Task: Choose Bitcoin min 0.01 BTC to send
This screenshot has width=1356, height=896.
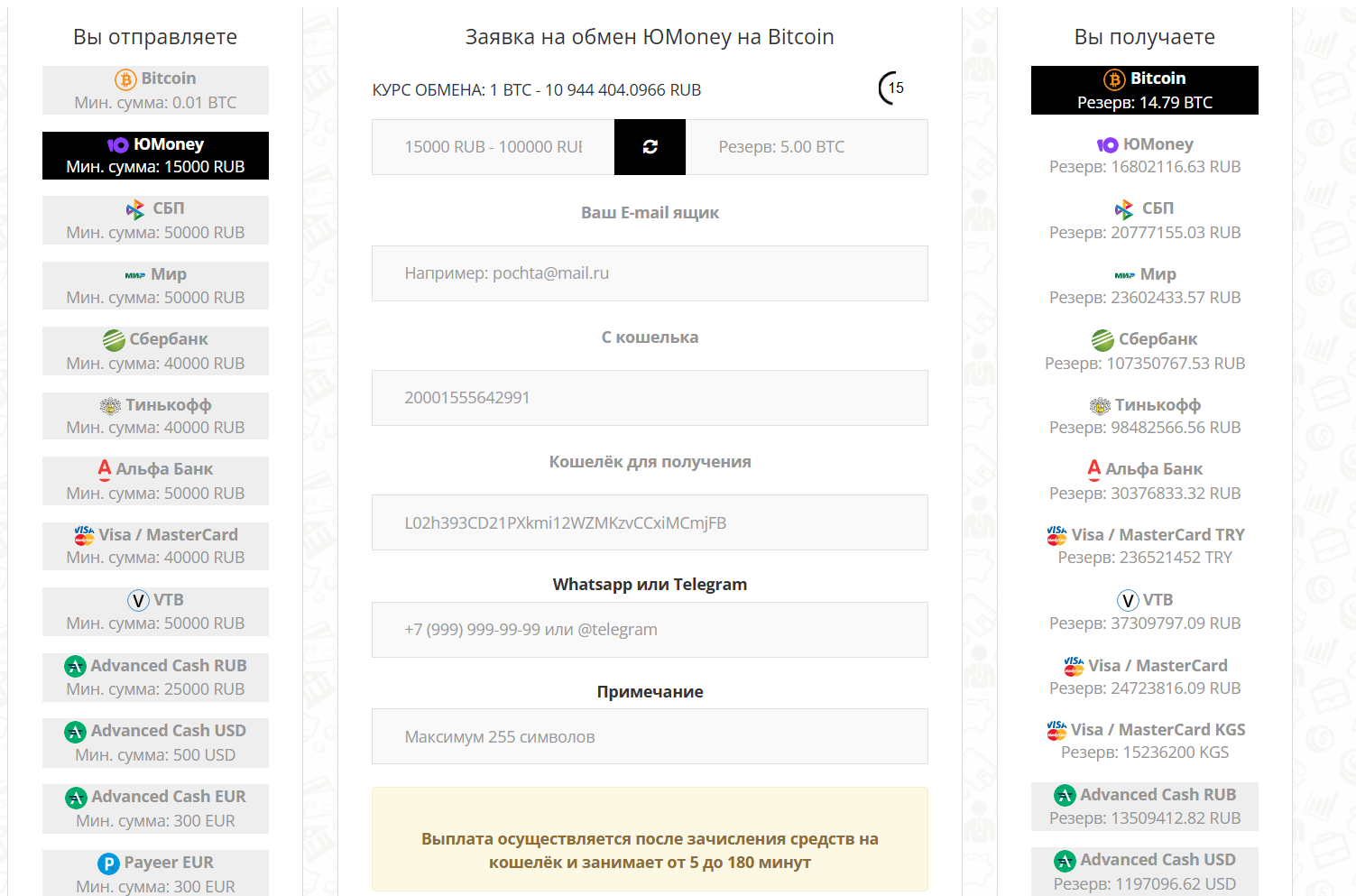Action: pos(155,90)
